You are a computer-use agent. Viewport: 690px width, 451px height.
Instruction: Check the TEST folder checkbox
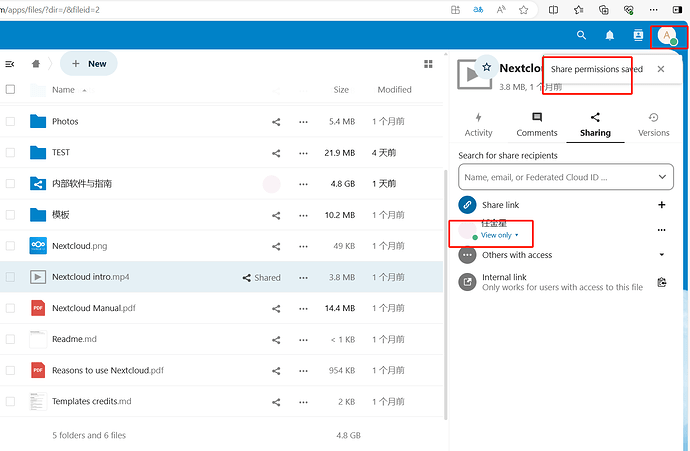(10, 152)
